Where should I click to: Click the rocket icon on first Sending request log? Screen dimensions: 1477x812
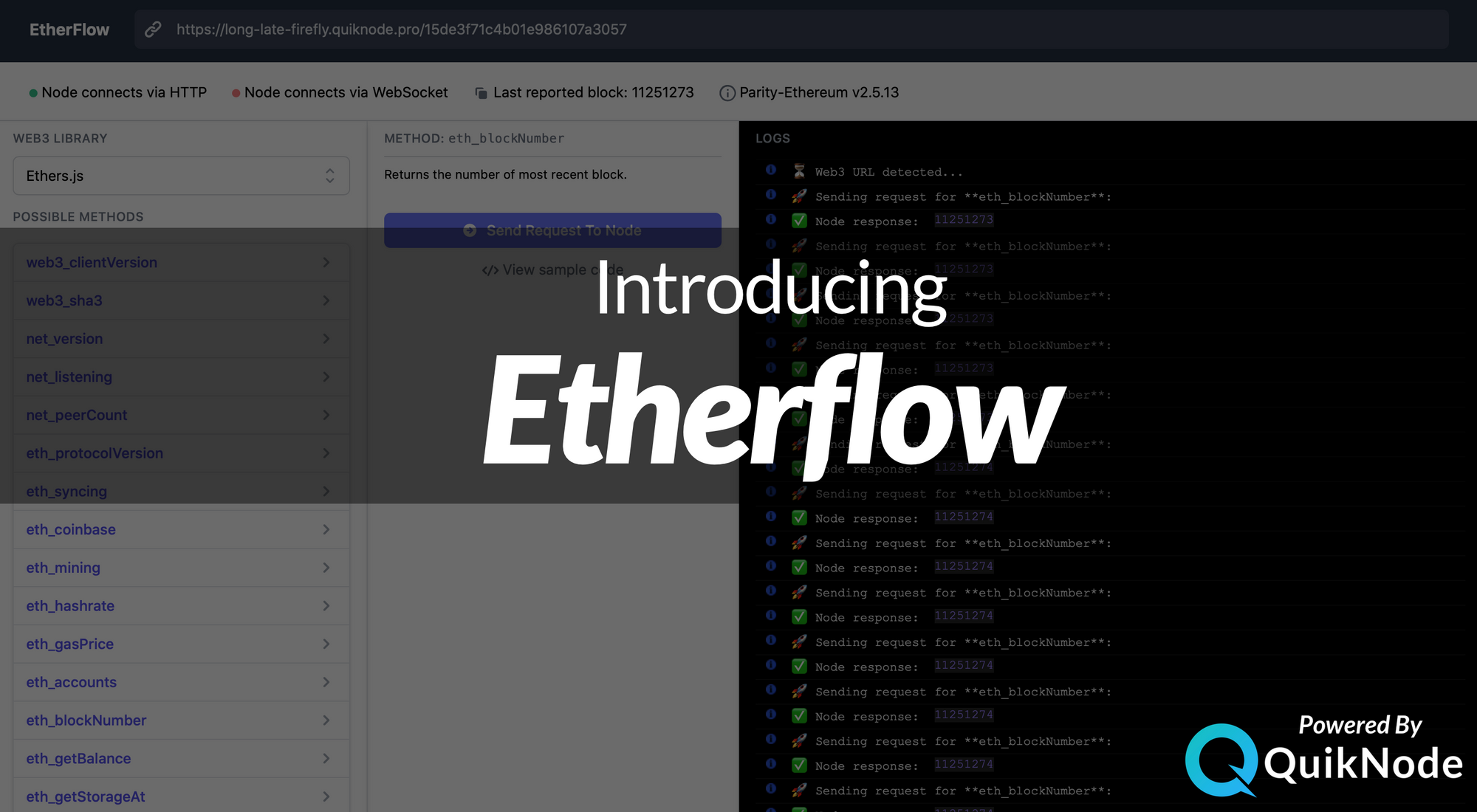point(799,196)
